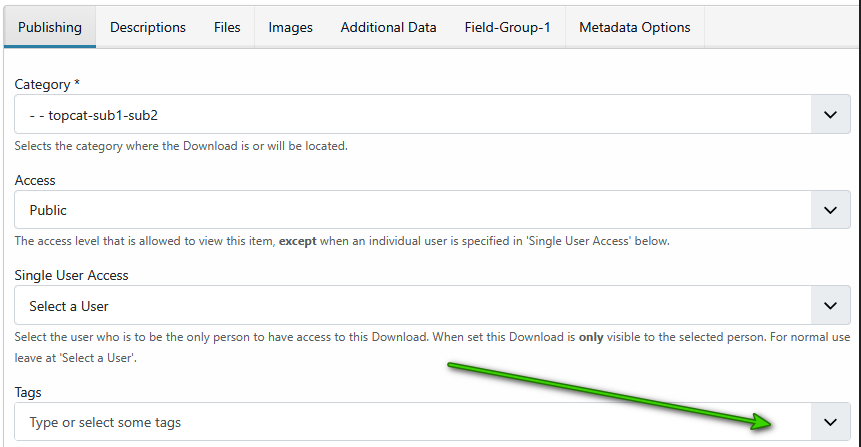Switch to the Publishing tab
Screen dimensions: 861x447
(x=50, y=27)
